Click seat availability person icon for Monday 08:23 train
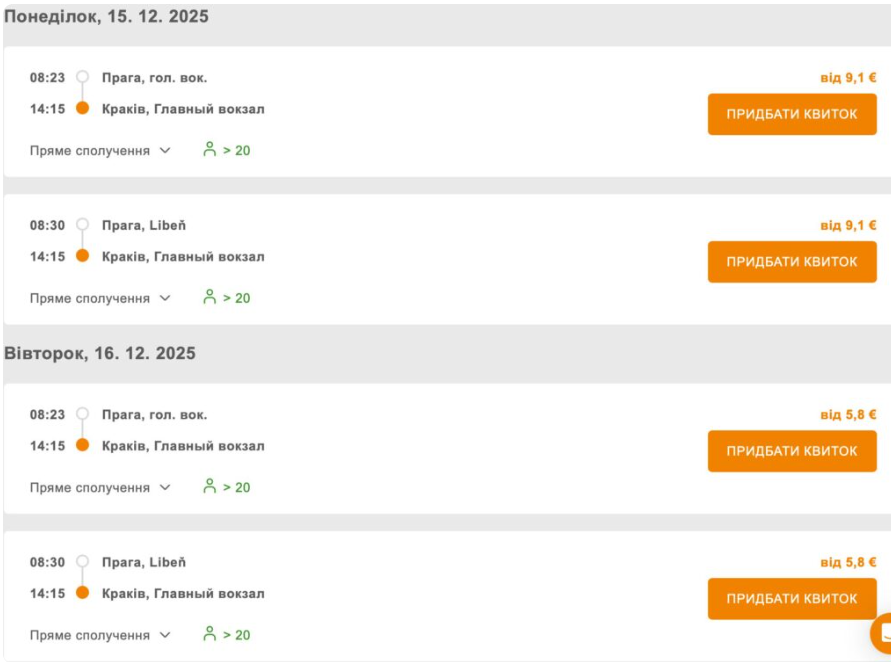The image size is (891, 662). coord(210,150)
